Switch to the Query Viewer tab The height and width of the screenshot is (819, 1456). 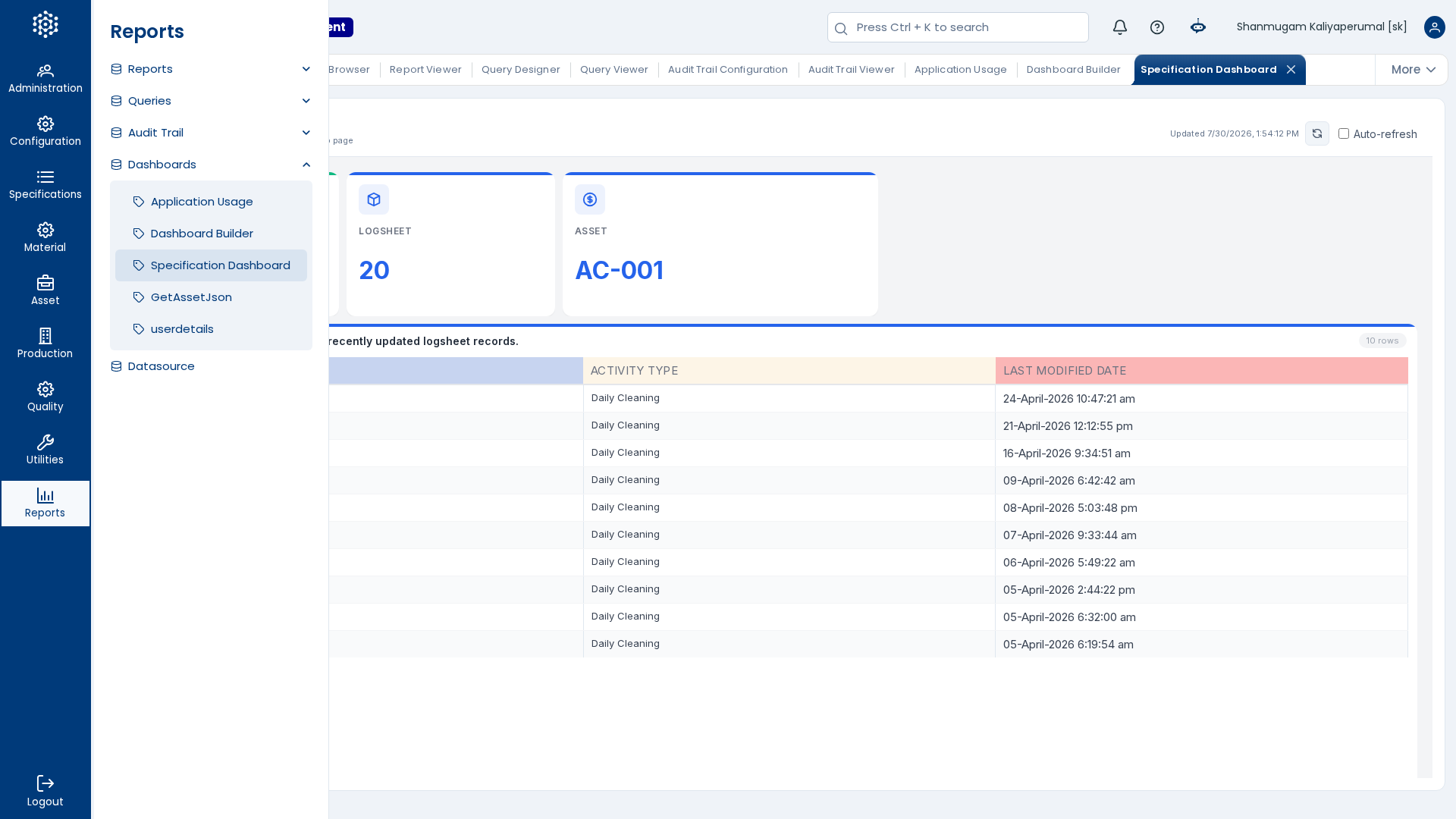614,70
